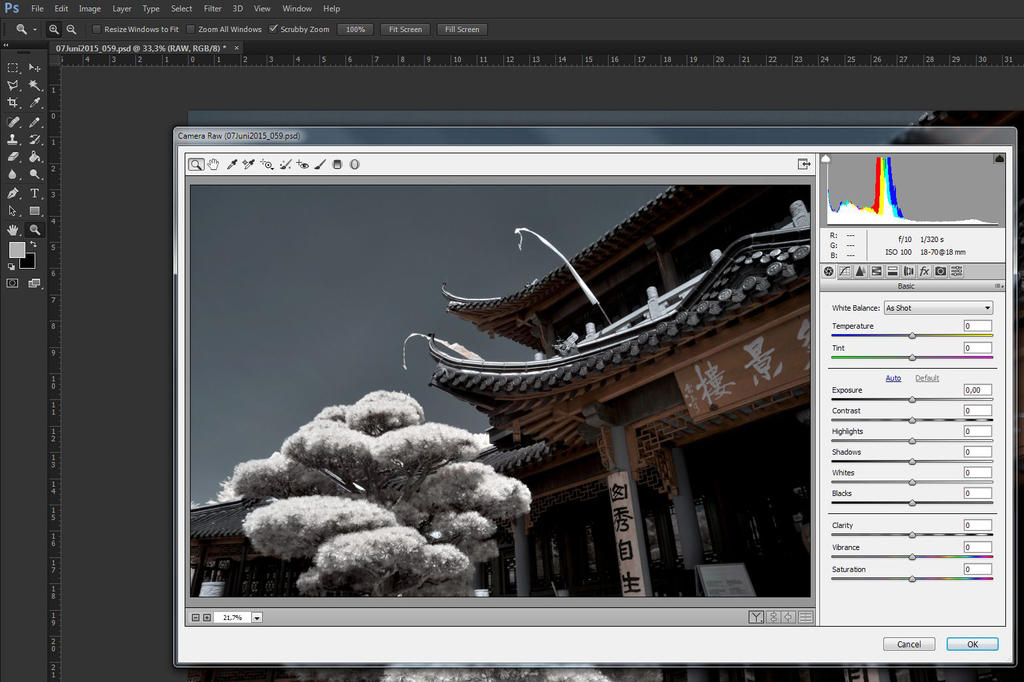Uncheck the Scrubby Zoom option
The width and height of the screenshot is (1024, 682).
(x=274, y=29)
